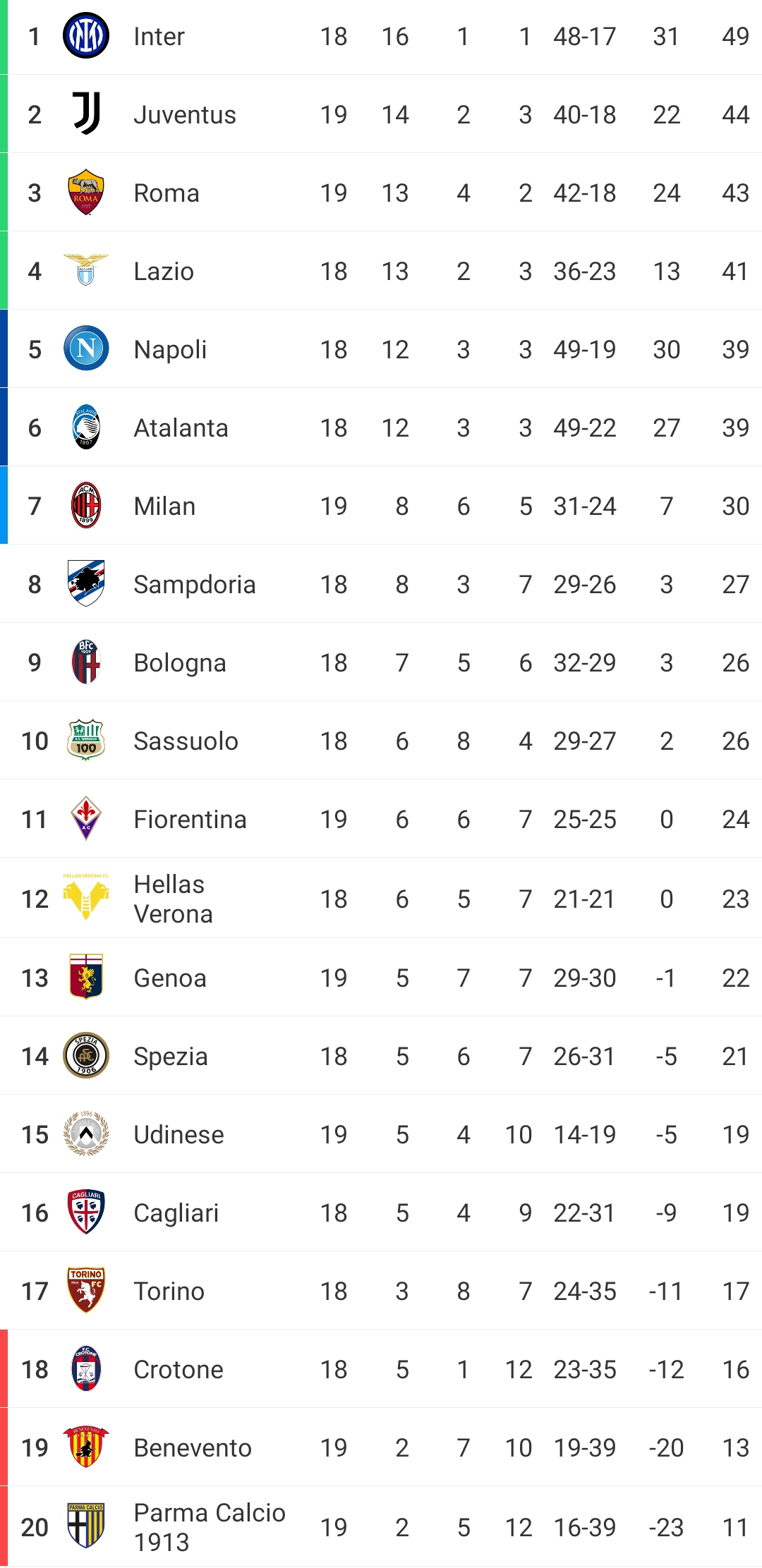Tap the Sampdoria shield badge
The image size is (762, 1568).
86,583
